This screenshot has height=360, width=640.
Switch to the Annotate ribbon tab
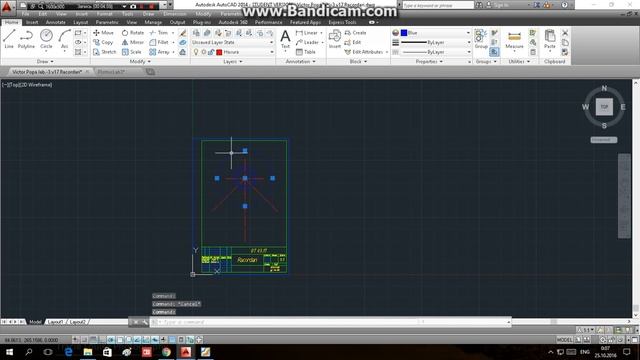click(56, 22)
